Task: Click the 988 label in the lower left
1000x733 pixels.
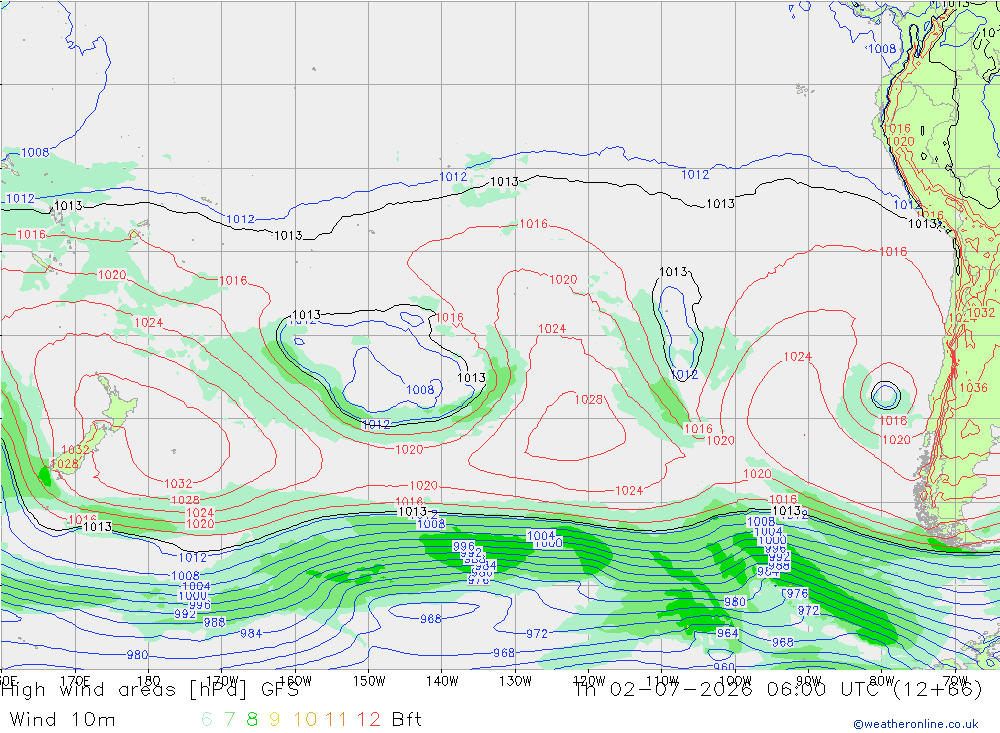Action: click(x=214, y=622)
